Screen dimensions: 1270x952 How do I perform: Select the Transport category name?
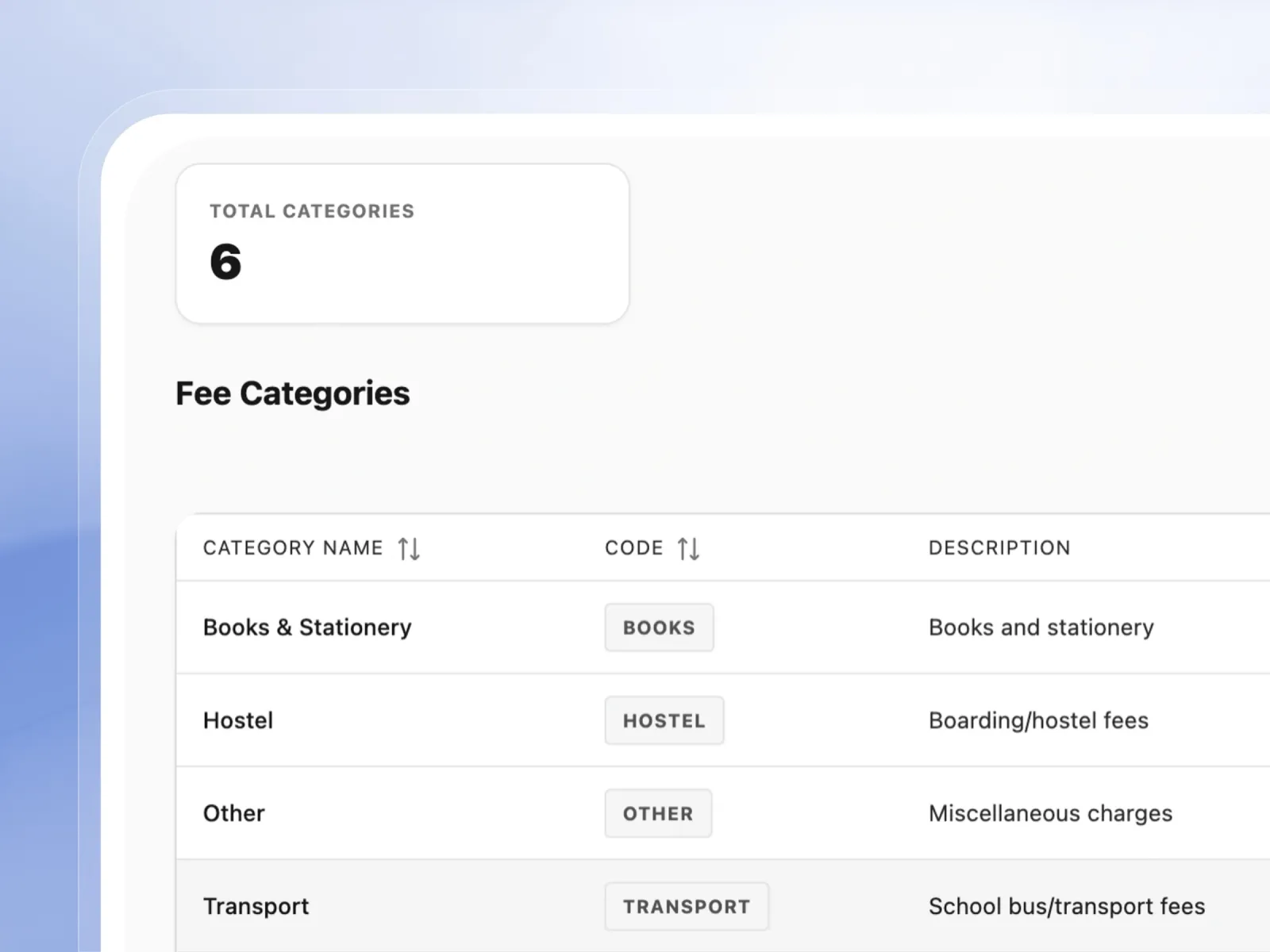[x=256, y=906]
